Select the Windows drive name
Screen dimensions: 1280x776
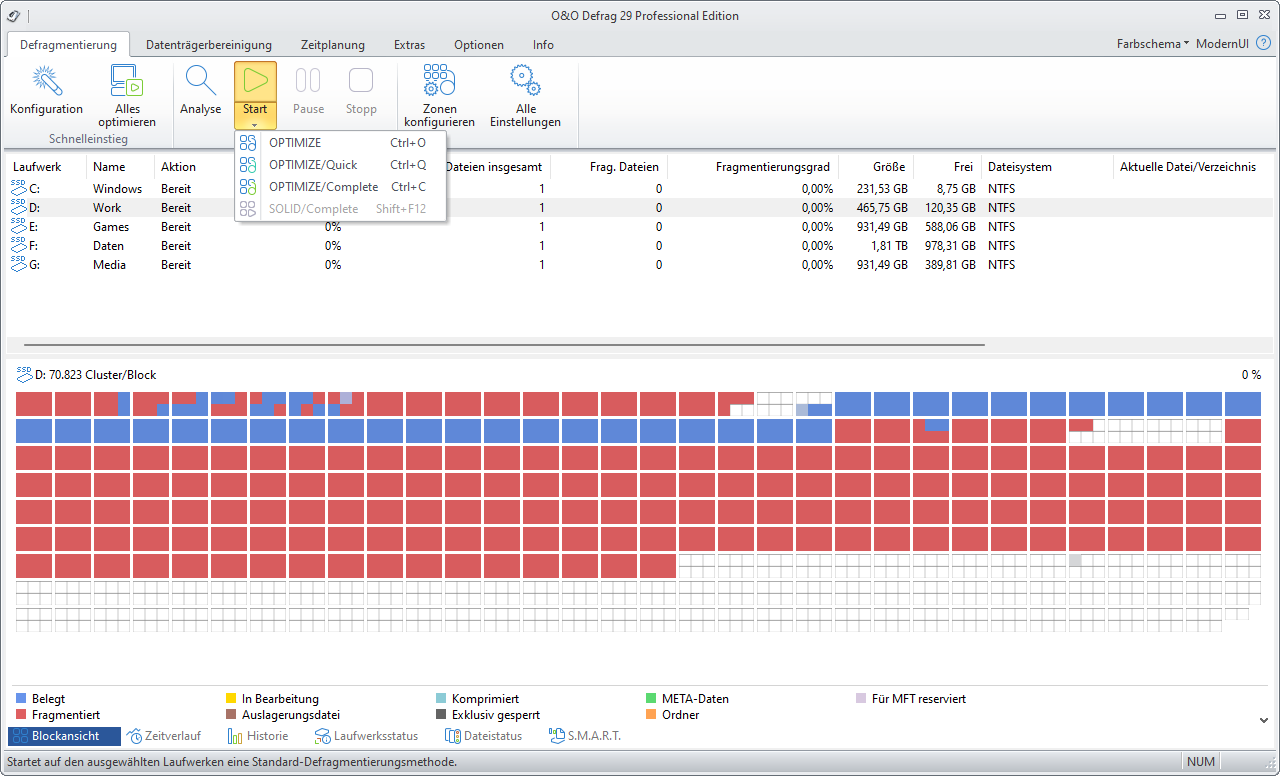(118, 188)
